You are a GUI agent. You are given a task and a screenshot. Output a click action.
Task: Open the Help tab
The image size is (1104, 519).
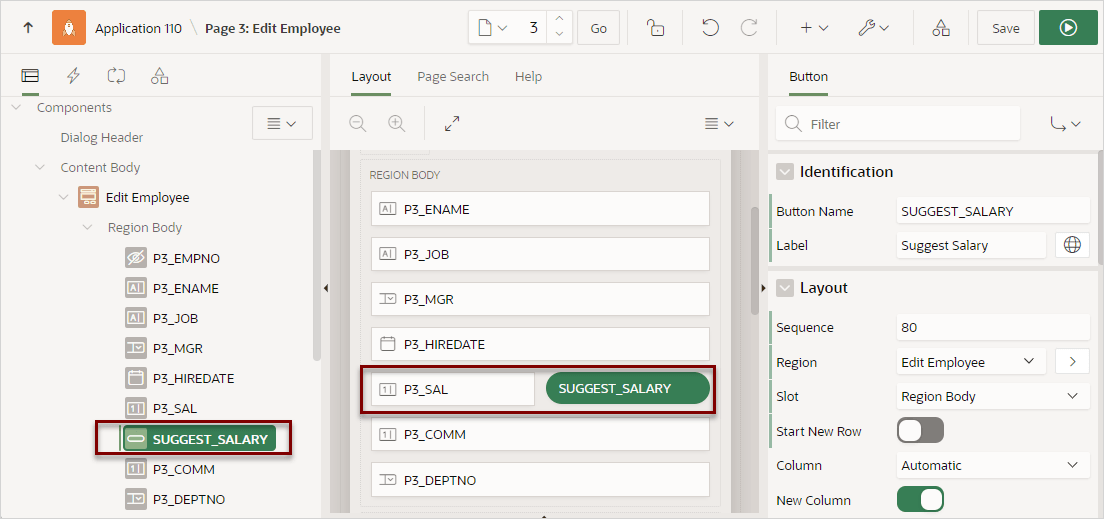[528, 77]
